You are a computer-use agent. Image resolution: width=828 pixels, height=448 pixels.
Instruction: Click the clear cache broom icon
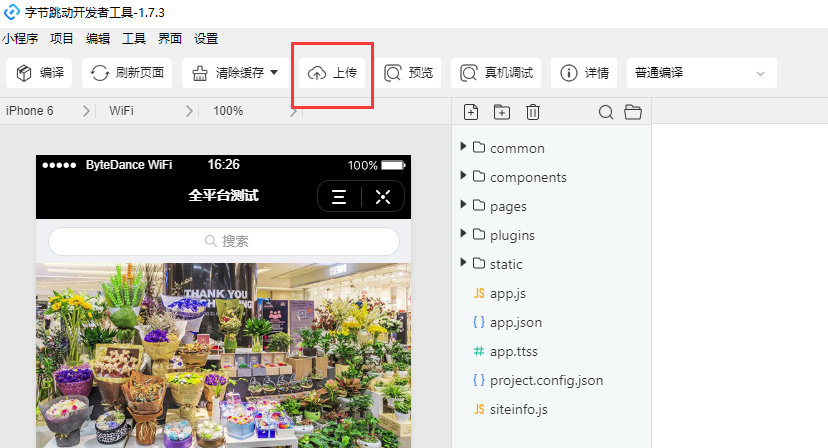[200, 73]
